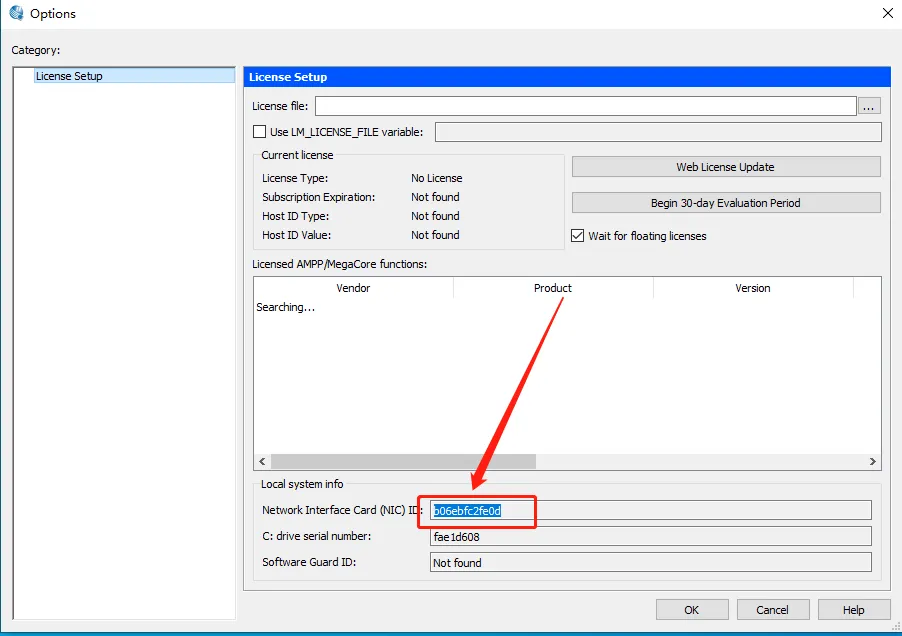Viewport: 902px width, 636px height.
Task: Begin 30-day Evaluation Period
Action: [725, 203]
